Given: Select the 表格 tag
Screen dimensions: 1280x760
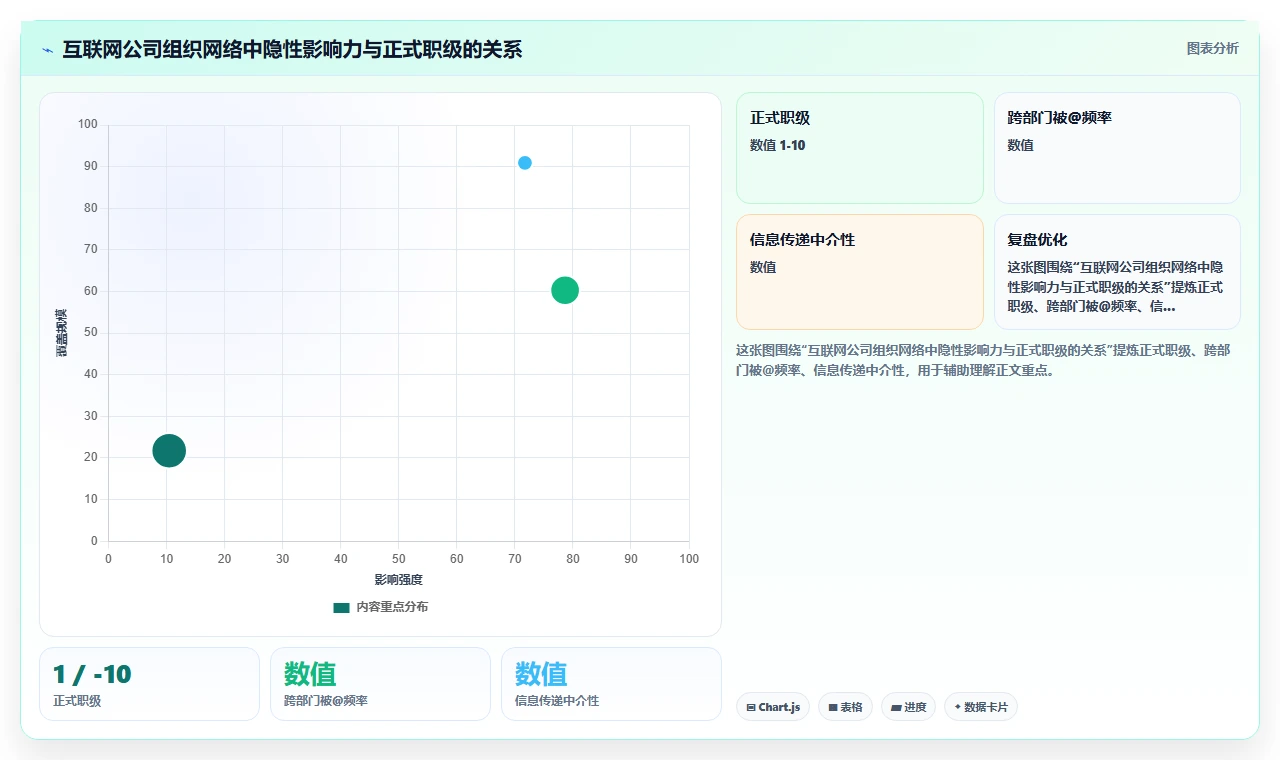Looking at the screenshot, I should point(845,707).
